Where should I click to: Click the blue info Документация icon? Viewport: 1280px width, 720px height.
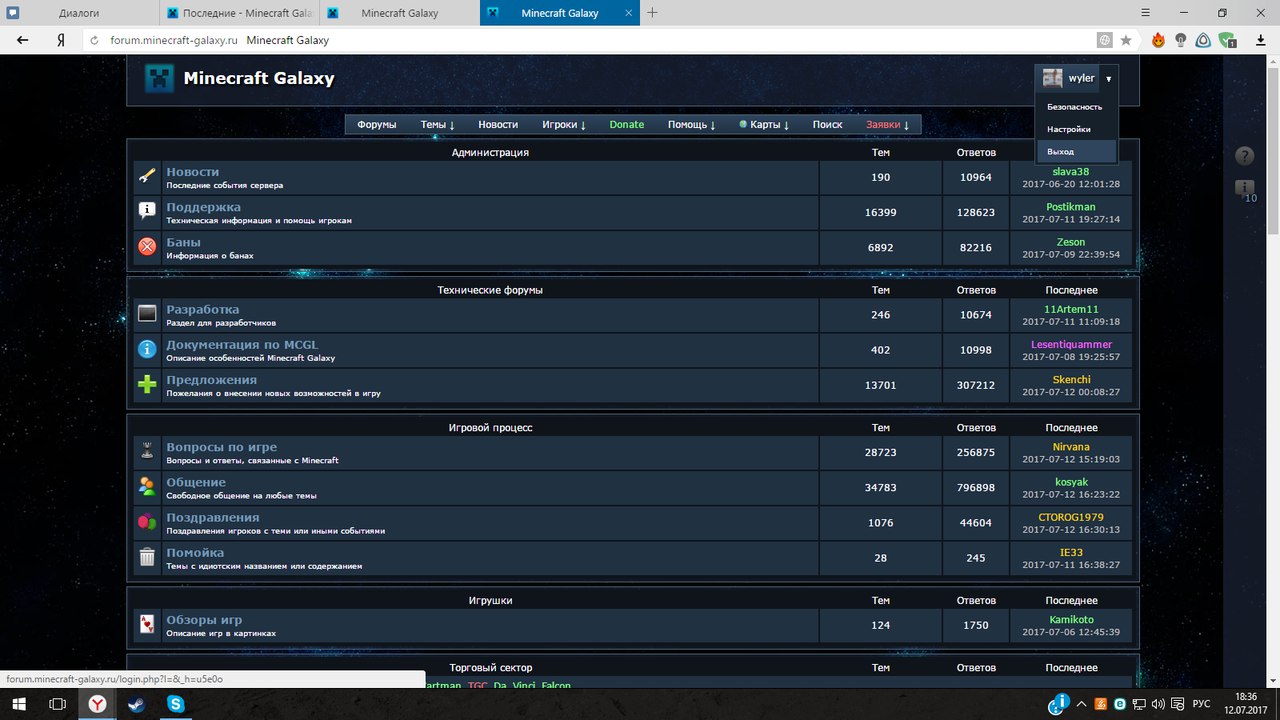(147, 349)
